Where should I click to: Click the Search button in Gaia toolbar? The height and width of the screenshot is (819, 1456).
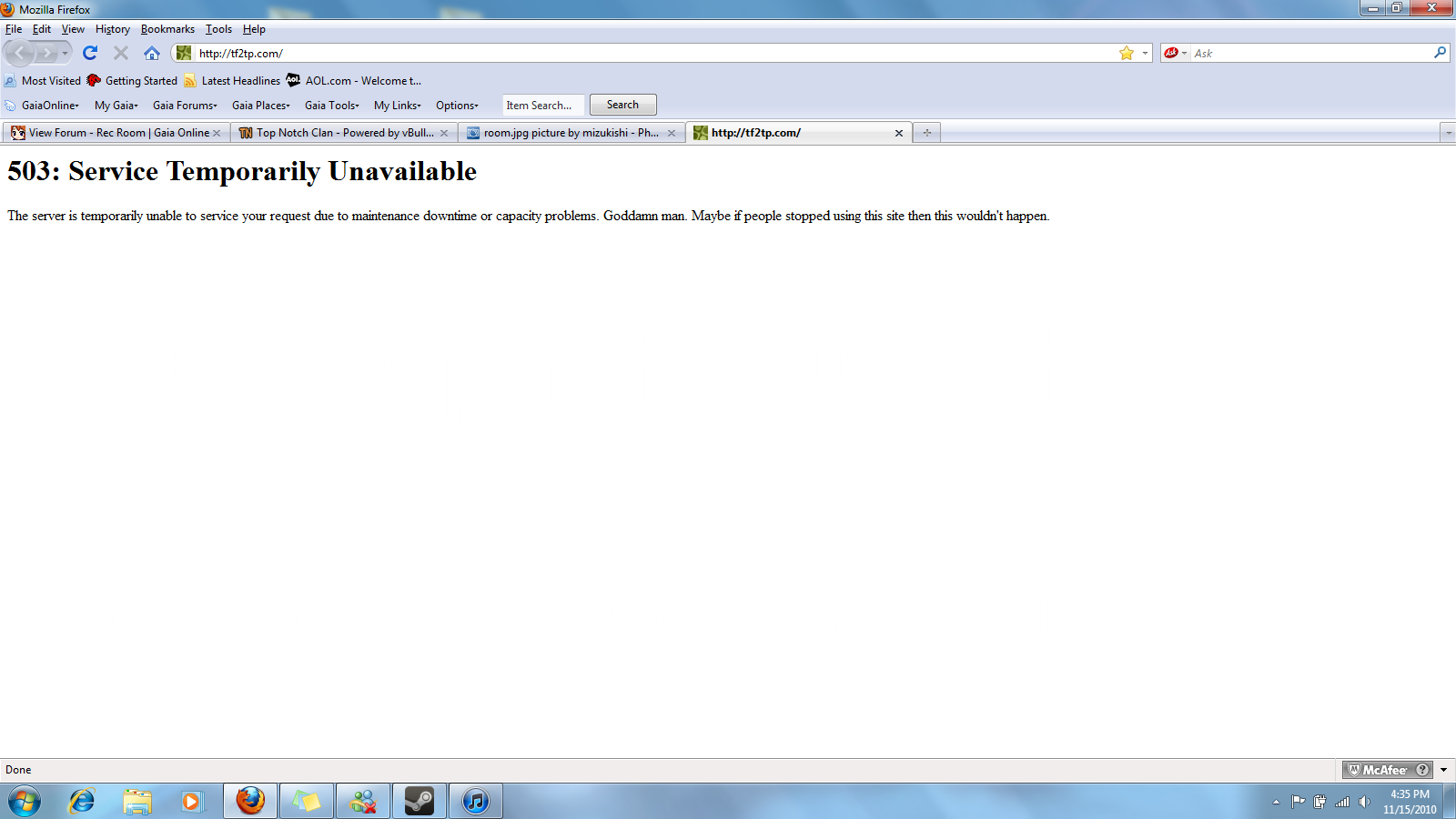(622, 105)
